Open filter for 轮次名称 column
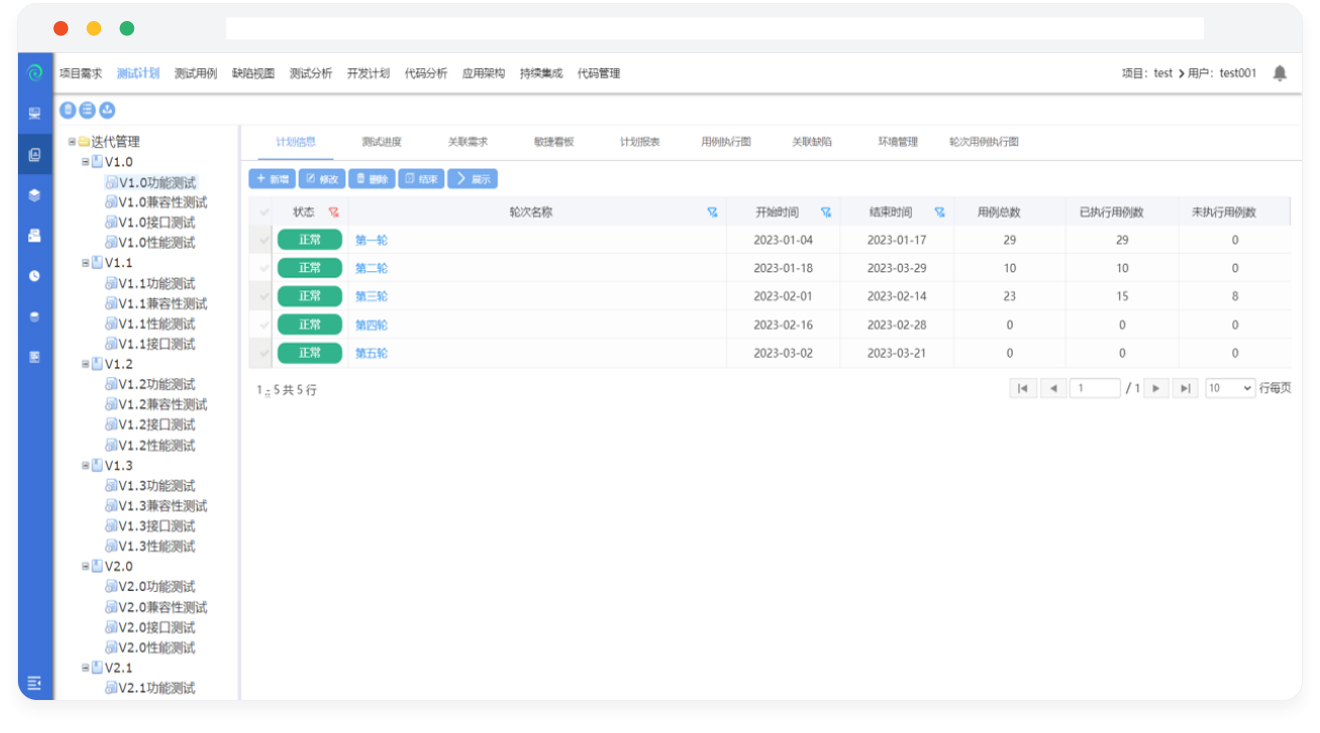The height and width of the screenshot is (733, 1320). 712,212
